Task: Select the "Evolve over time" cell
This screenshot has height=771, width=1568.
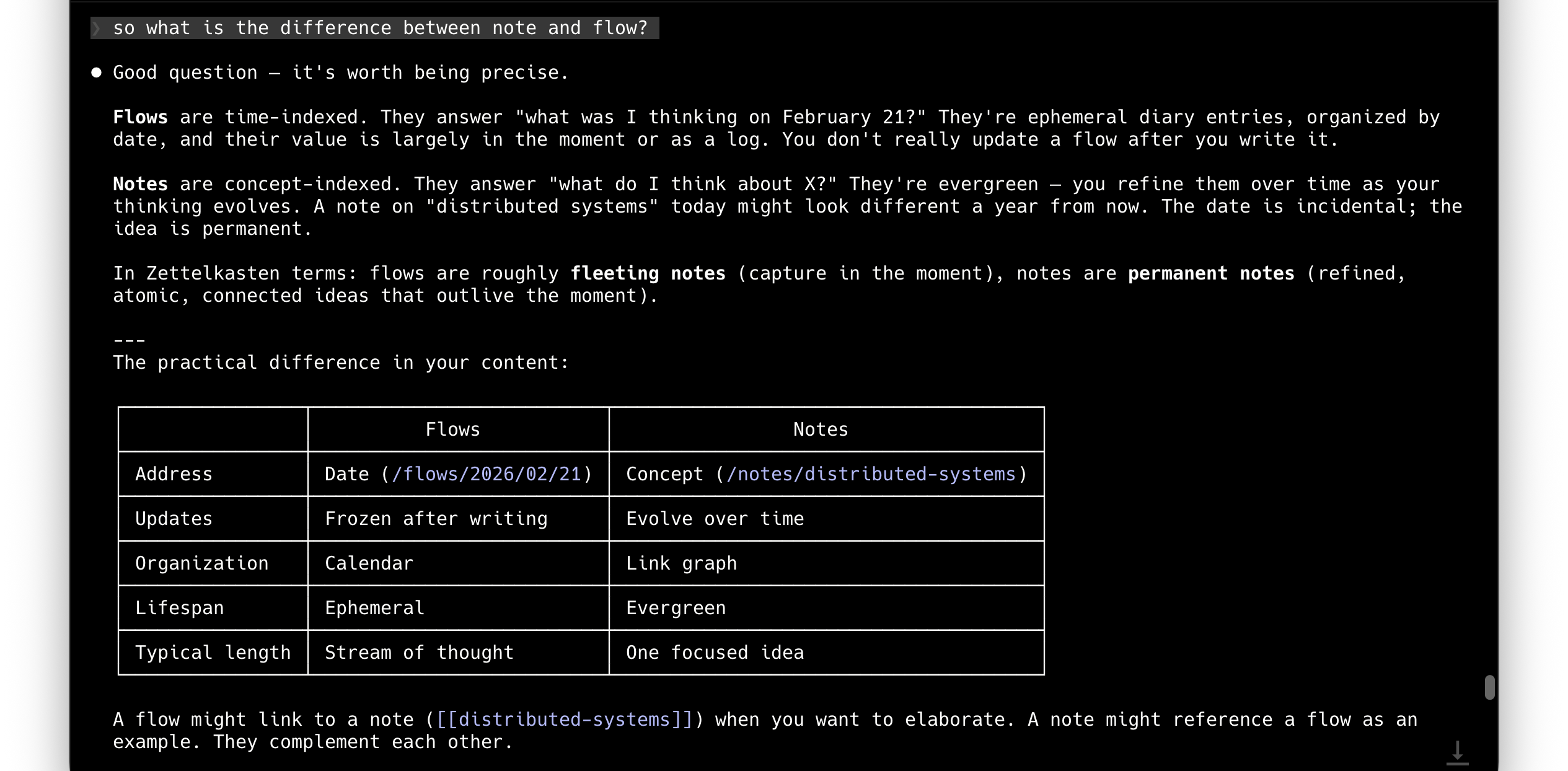Action: 715,519
